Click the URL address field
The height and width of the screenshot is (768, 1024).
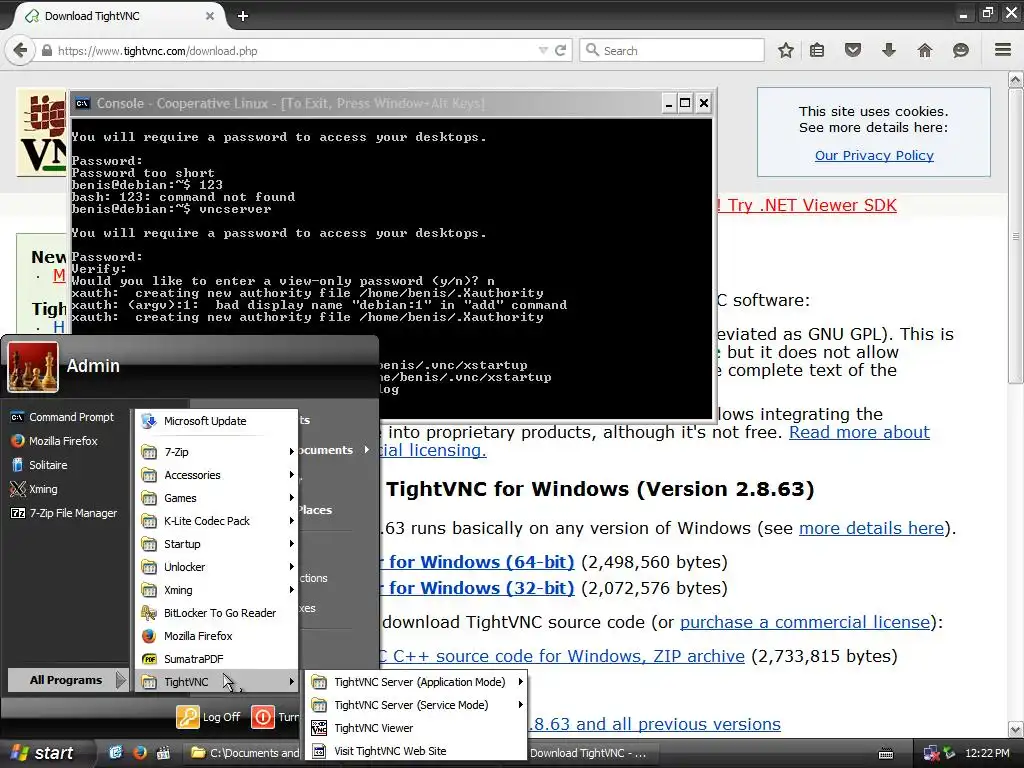pos(294,50)
